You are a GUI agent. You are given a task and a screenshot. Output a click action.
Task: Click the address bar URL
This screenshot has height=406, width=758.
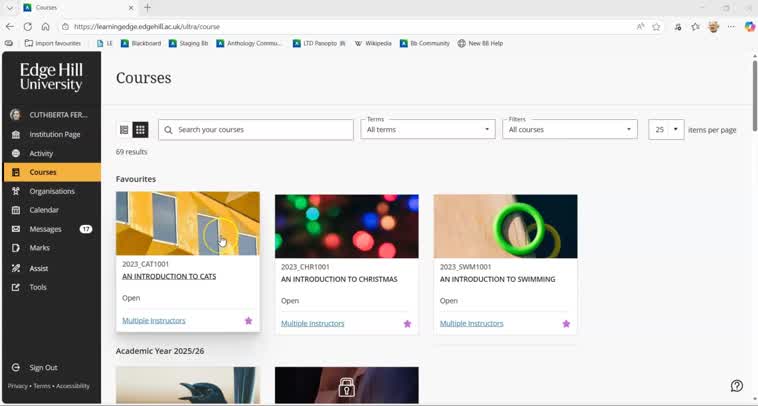tap(147, 27)
